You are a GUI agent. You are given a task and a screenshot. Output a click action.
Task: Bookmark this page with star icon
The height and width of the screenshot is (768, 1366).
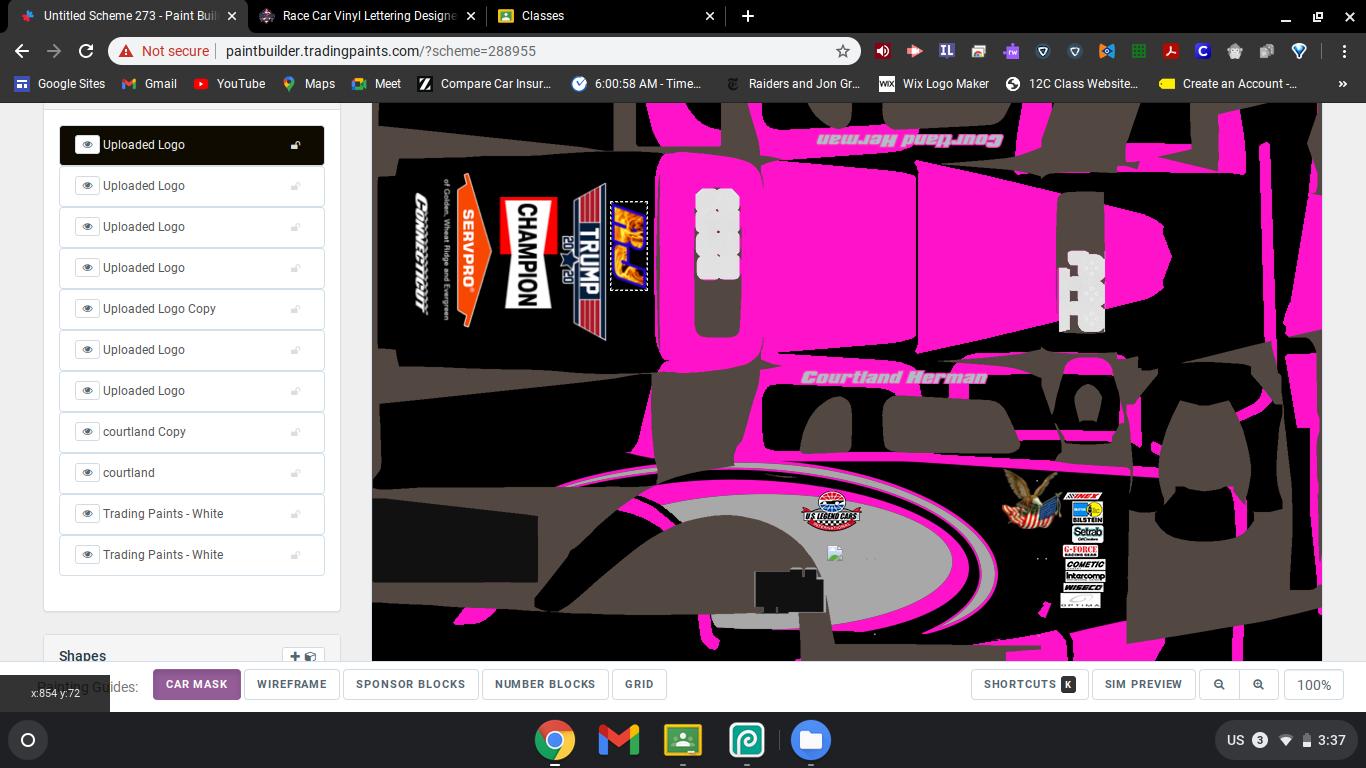pyautogui.click(x=843, y=51)
